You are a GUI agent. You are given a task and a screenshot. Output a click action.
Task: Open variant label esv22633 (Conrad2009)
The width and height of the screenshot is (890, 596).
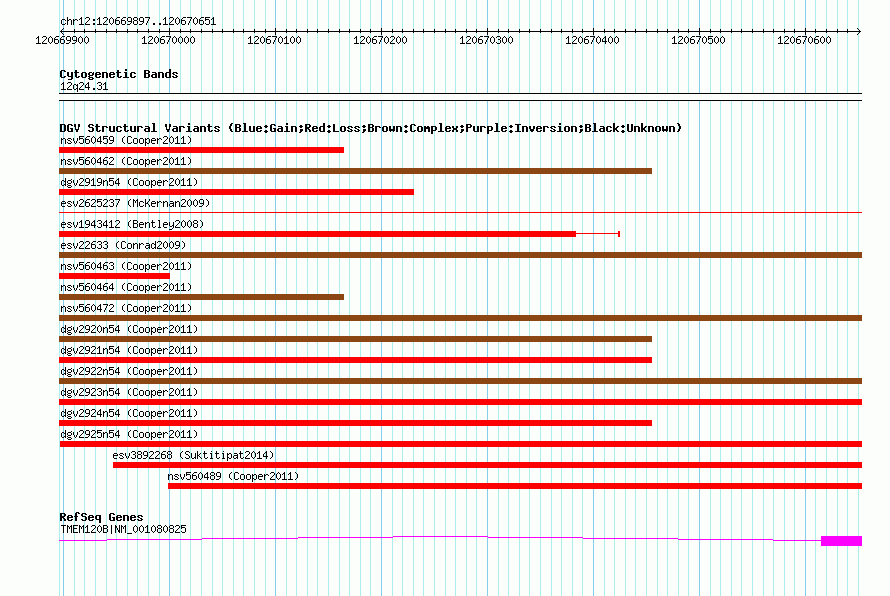tap(123, 245)
